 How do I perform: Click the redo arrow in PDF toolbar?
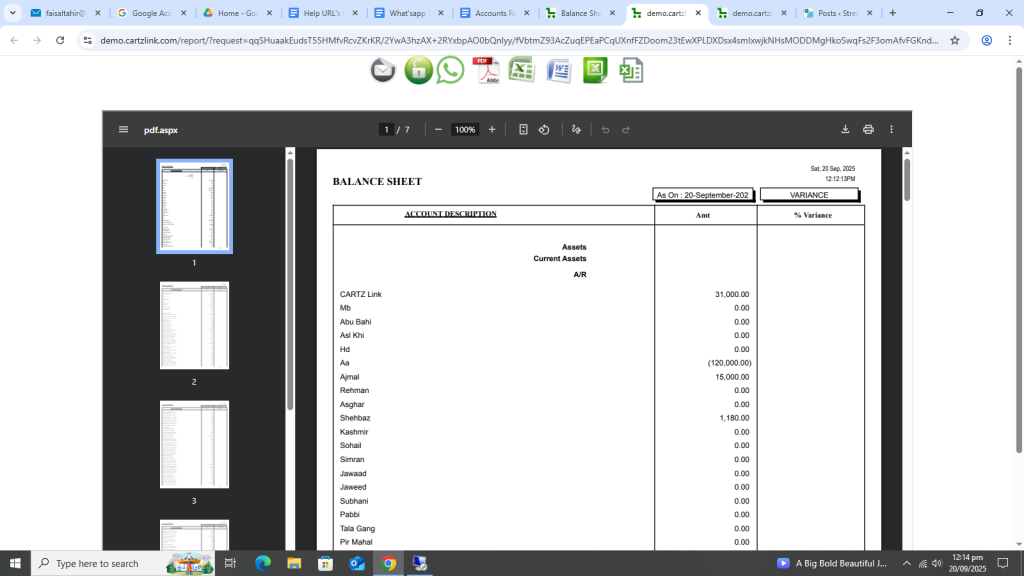pyautogui.click(x=626, y=129)
